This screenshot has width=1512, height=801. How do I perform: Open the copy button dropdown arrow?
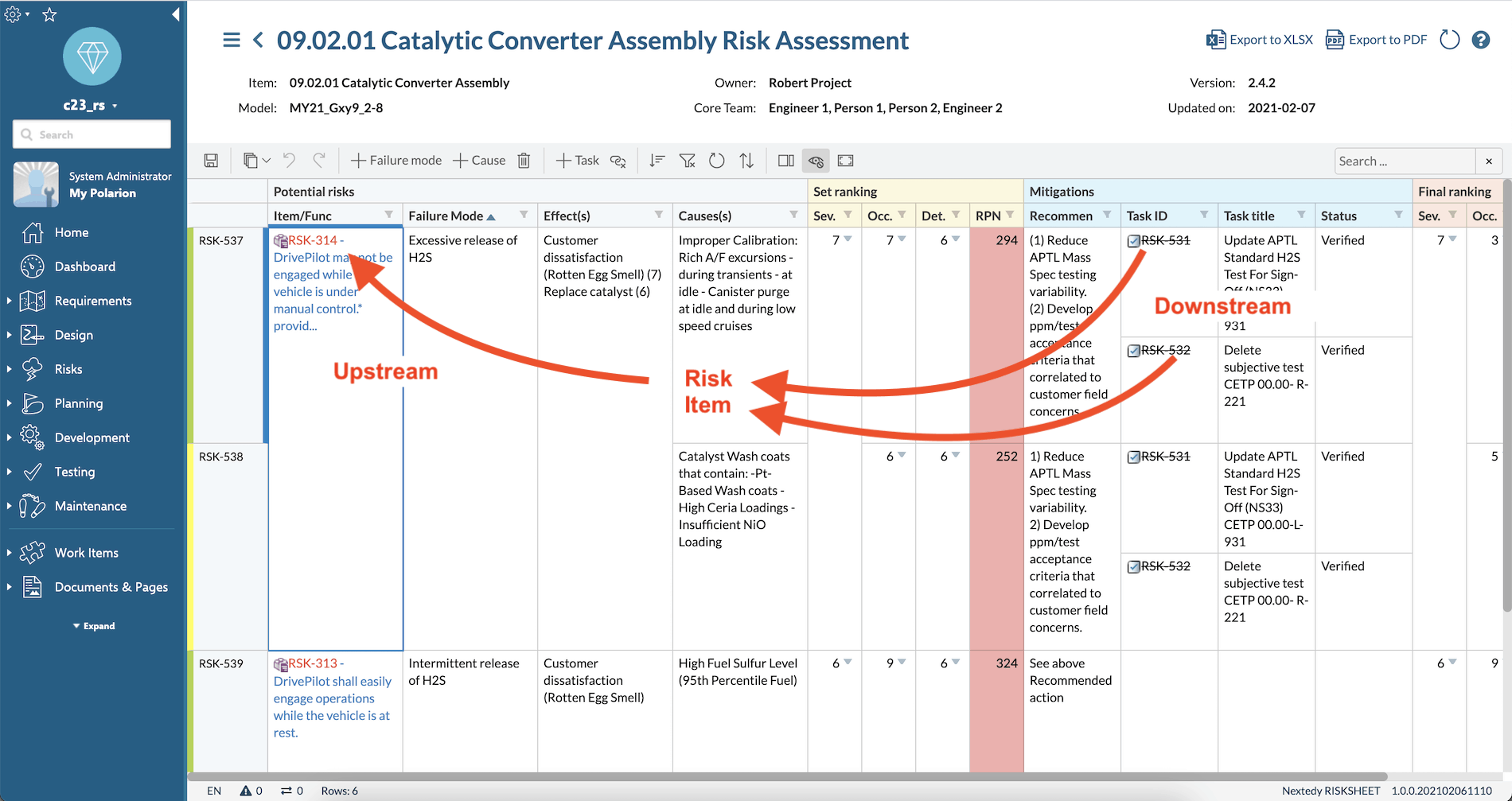tap(267, 161)
